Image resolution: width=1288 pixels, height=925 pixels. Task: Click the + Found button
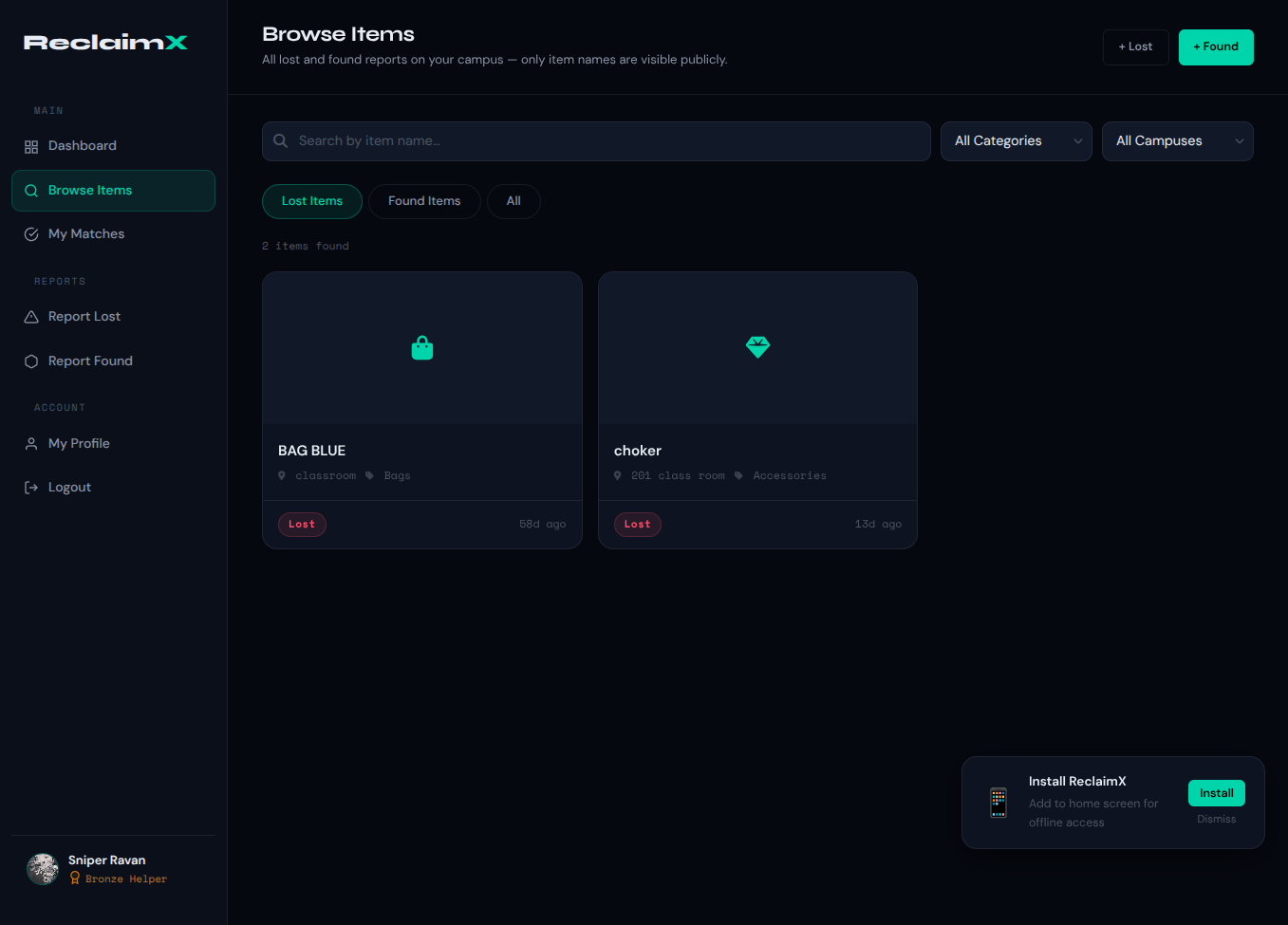[1216, 47]
